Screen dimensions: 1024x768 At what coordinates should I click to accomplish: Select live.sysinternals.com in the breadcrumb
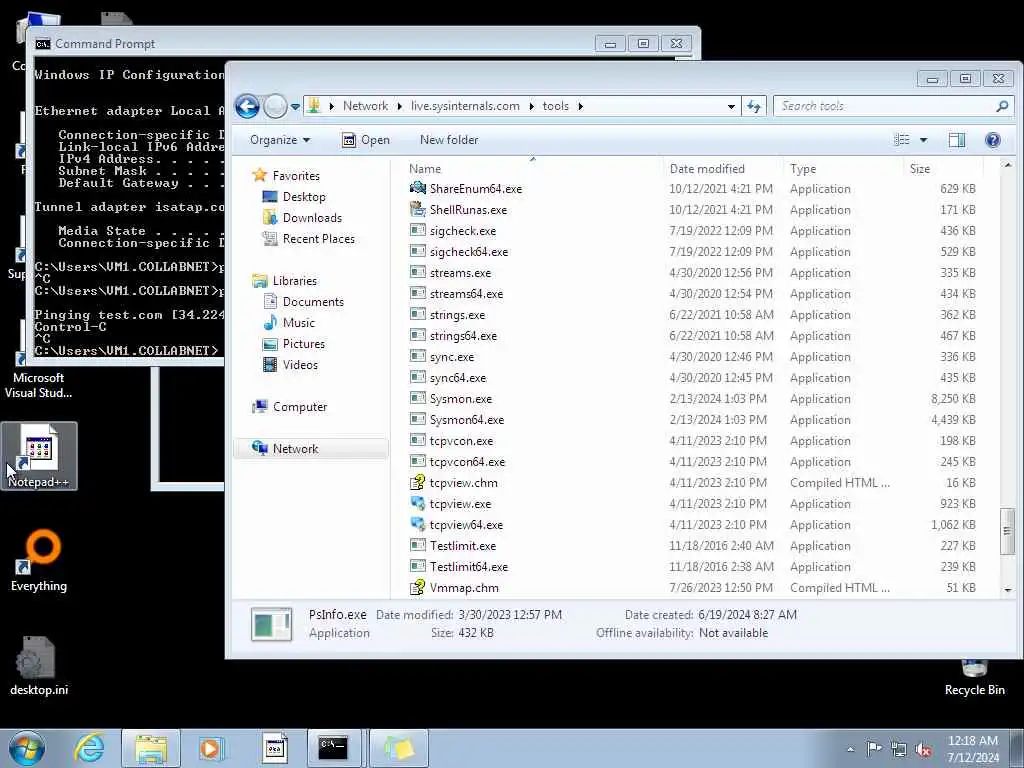pos(465,106)
